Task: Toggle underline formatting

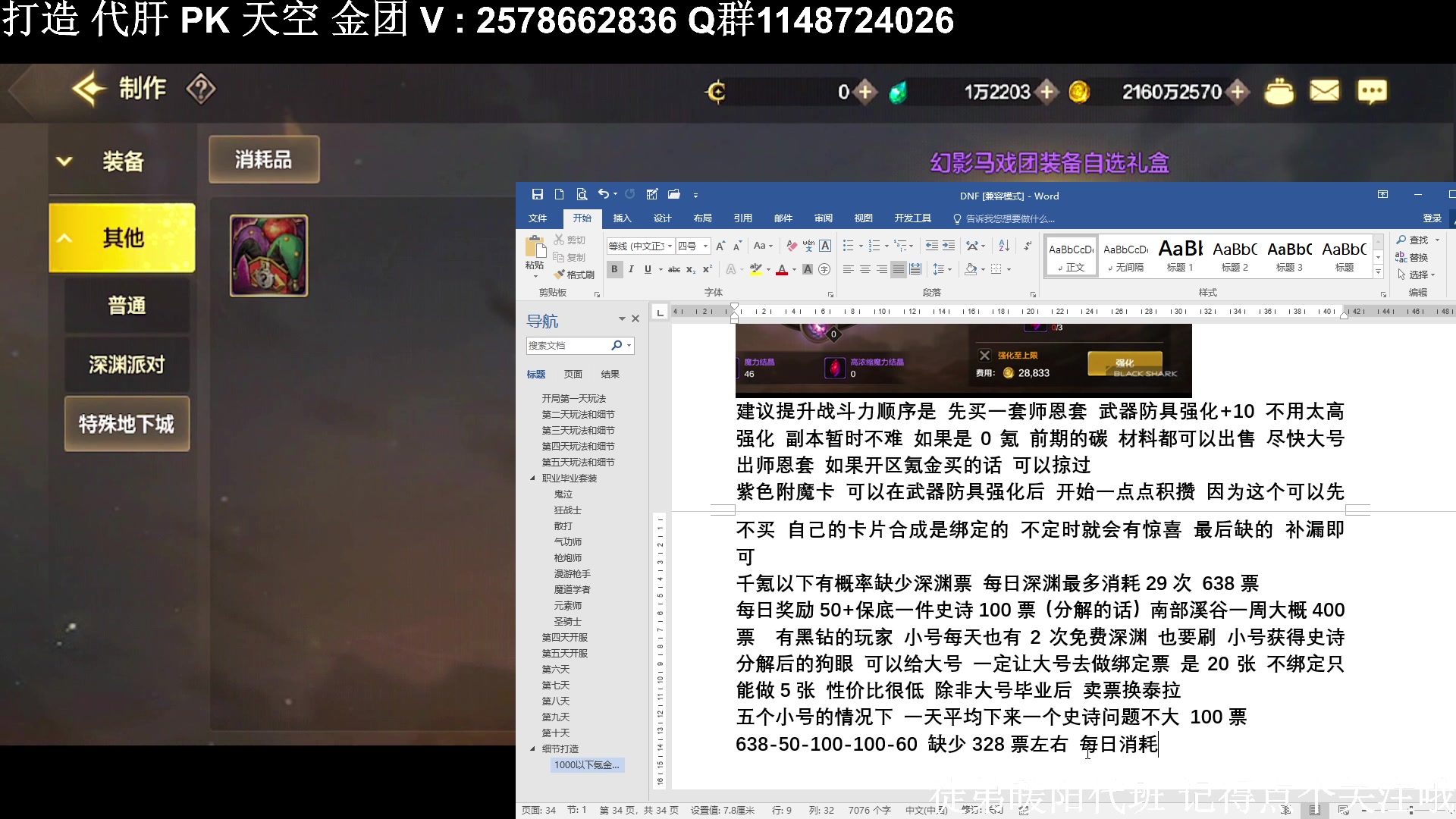Action: pyautogui.click(x=648, y=269)
